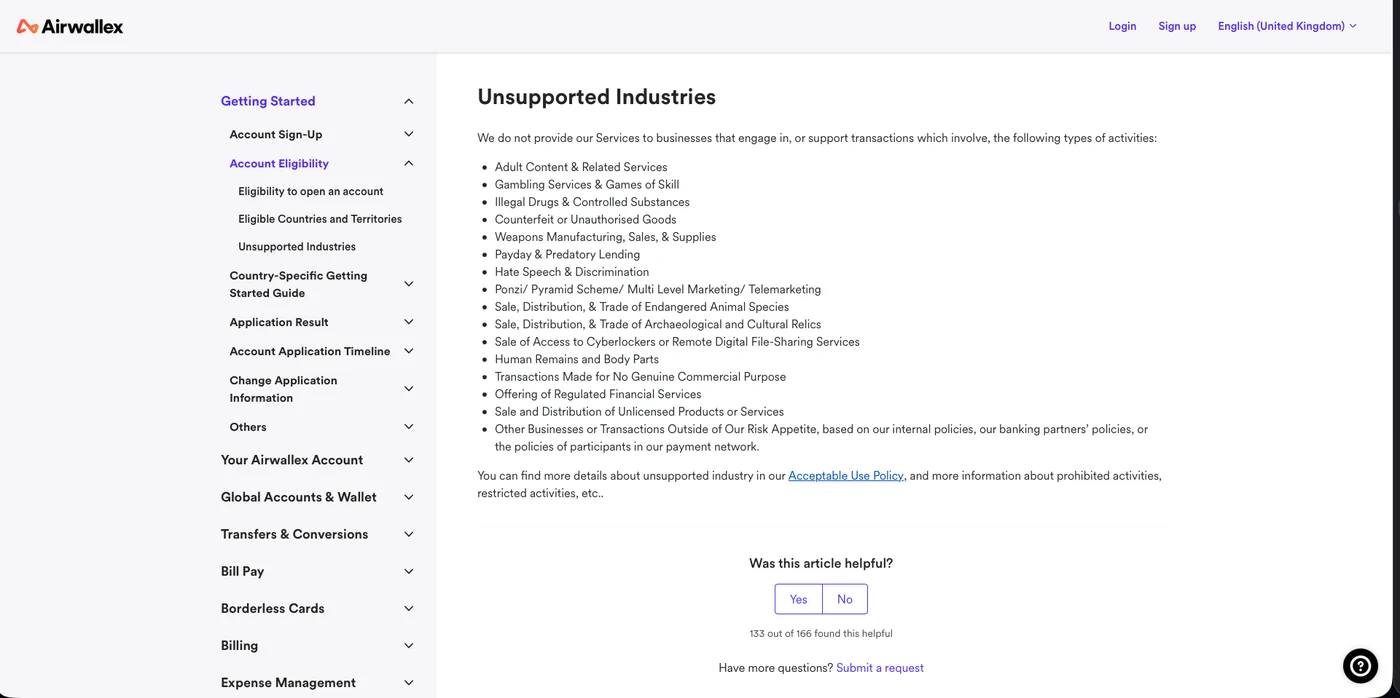Open the Acceptable Use Policy link
Image resolution: width=1400 pixels, height=698 pixels.
click(846, 476)
